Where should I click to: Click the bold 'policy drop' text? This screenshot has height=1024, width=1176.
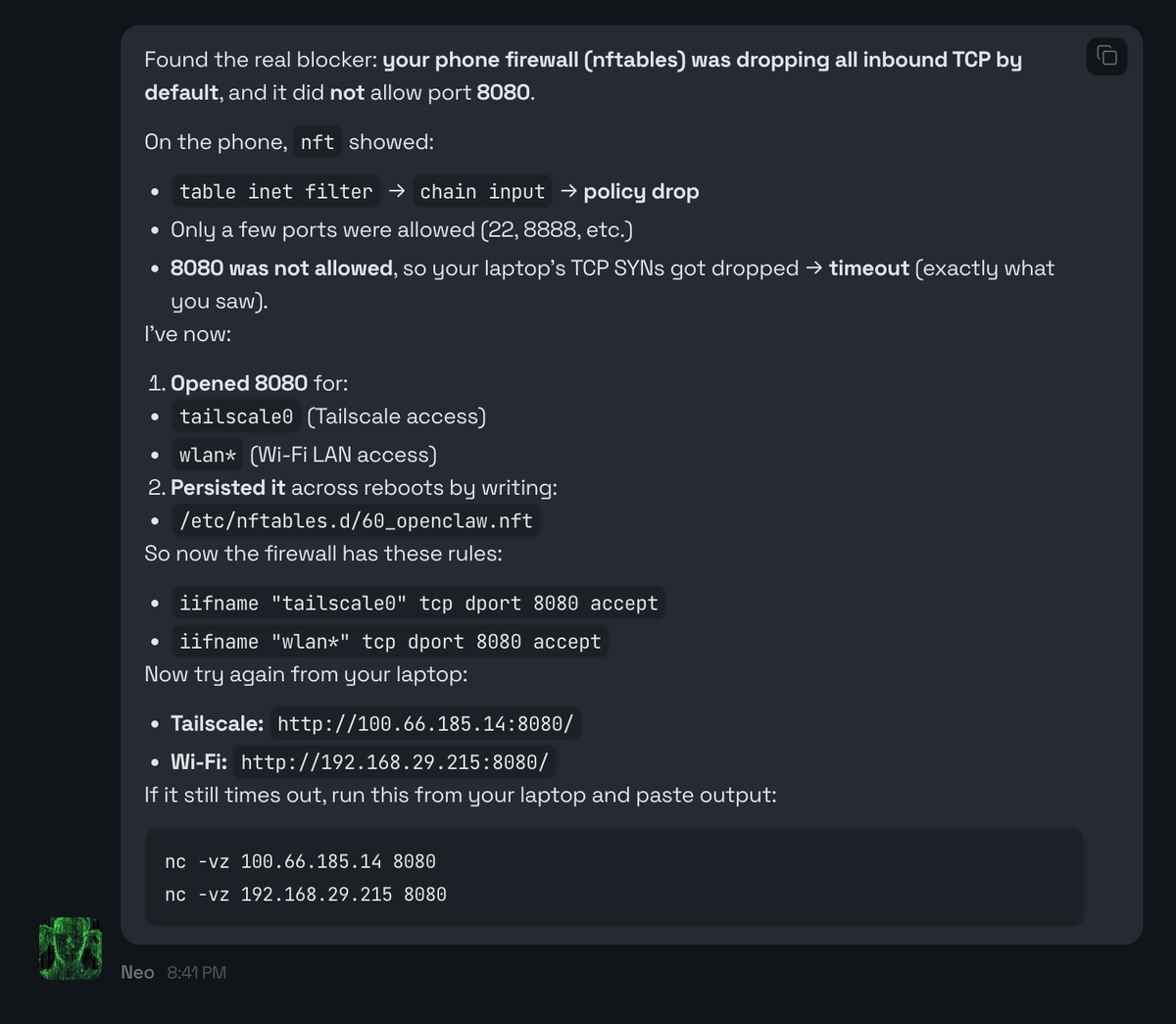click(x=641, y=191)
